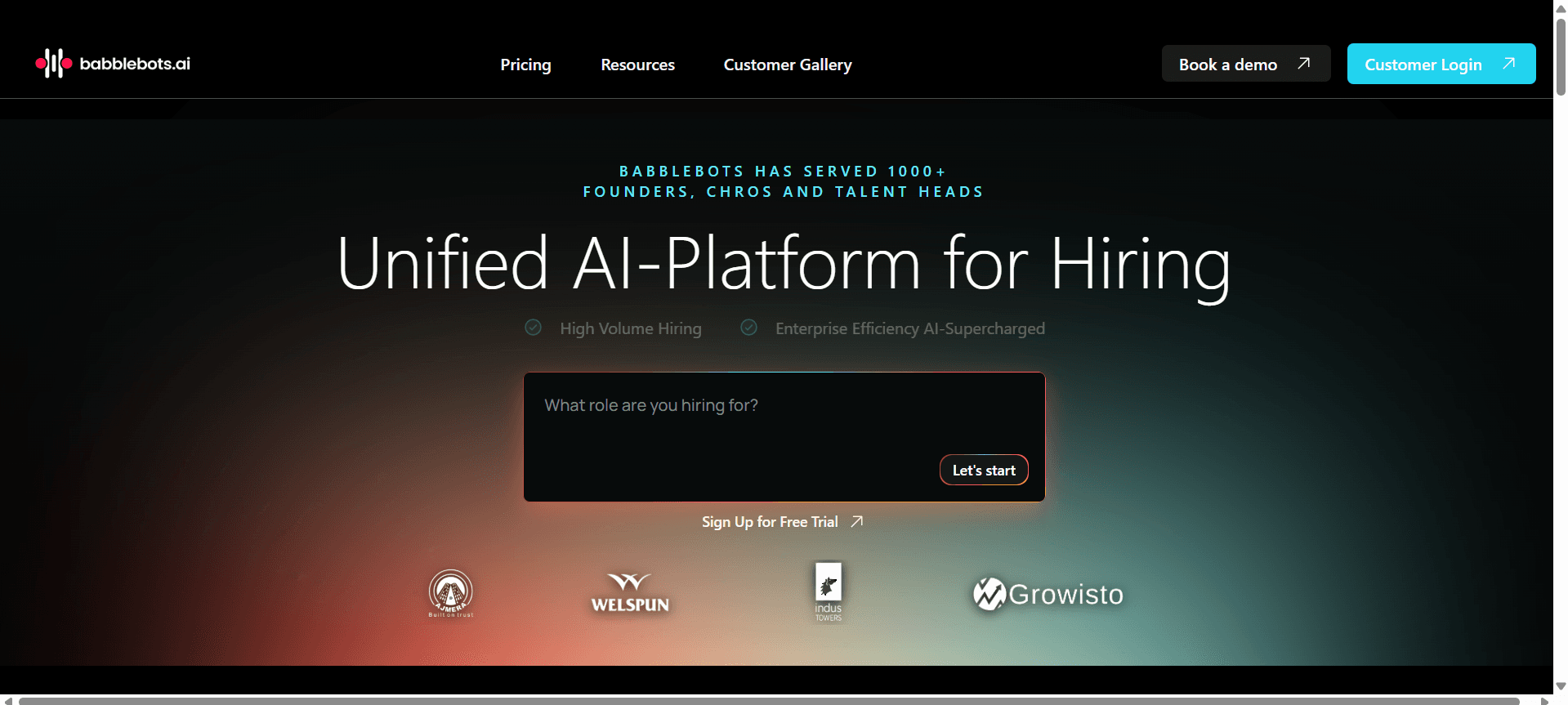Screen dimensions: 1568x705
Task: Click the arrow beside Sign Up for Free Trial
Action: pyautogui.click(x=856, y=521)
